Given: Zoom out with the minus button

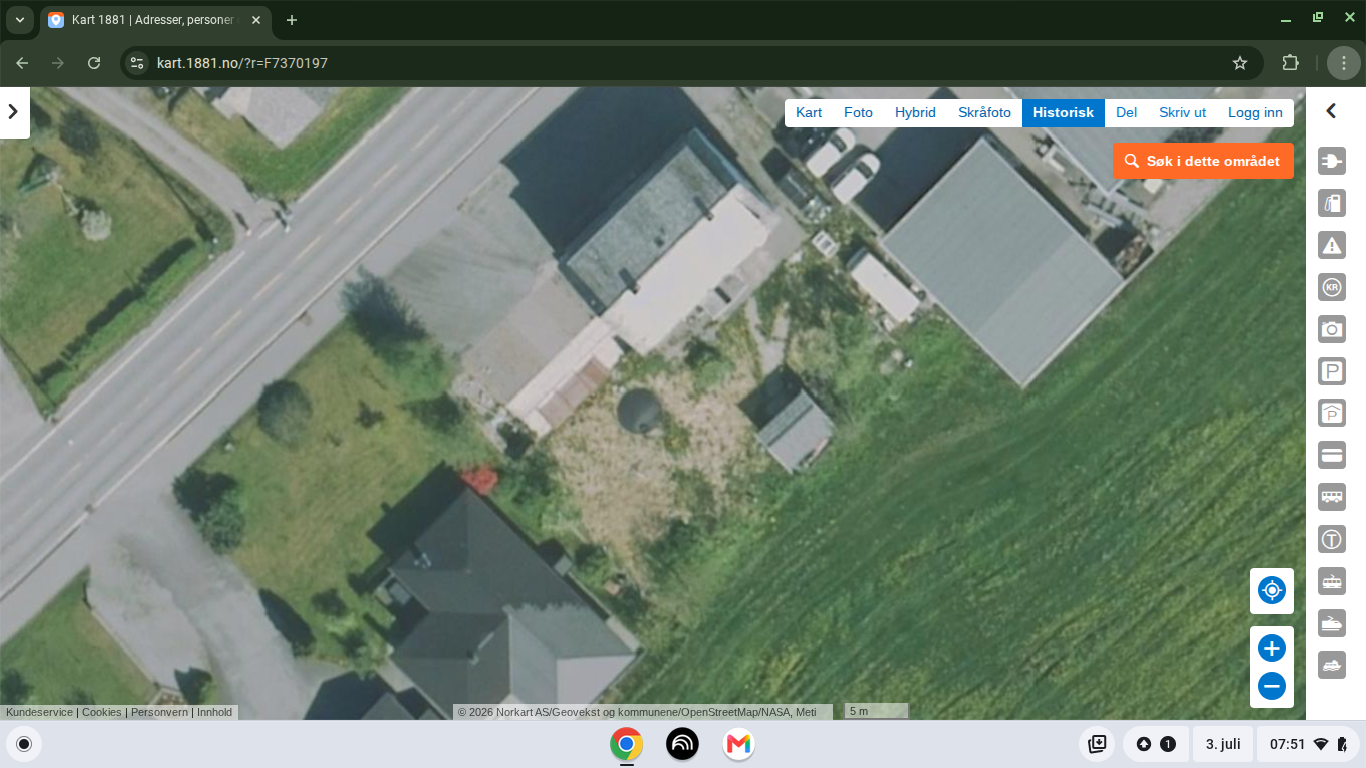Looking at the screenshot, I should (x=1272, y=686).
